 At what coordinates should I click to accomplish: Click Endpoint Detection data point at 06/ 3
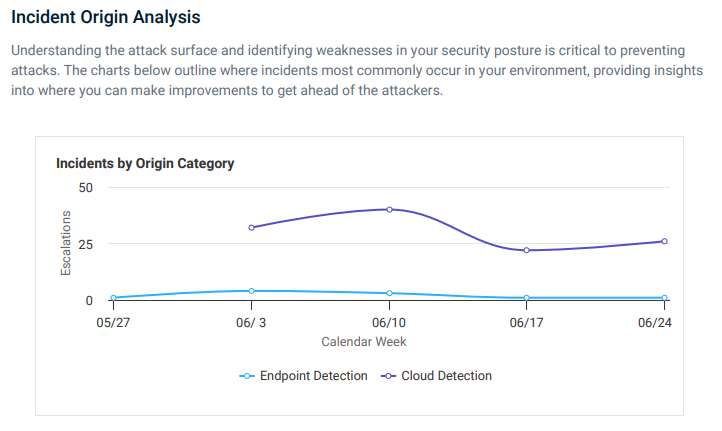pos(251,291)
